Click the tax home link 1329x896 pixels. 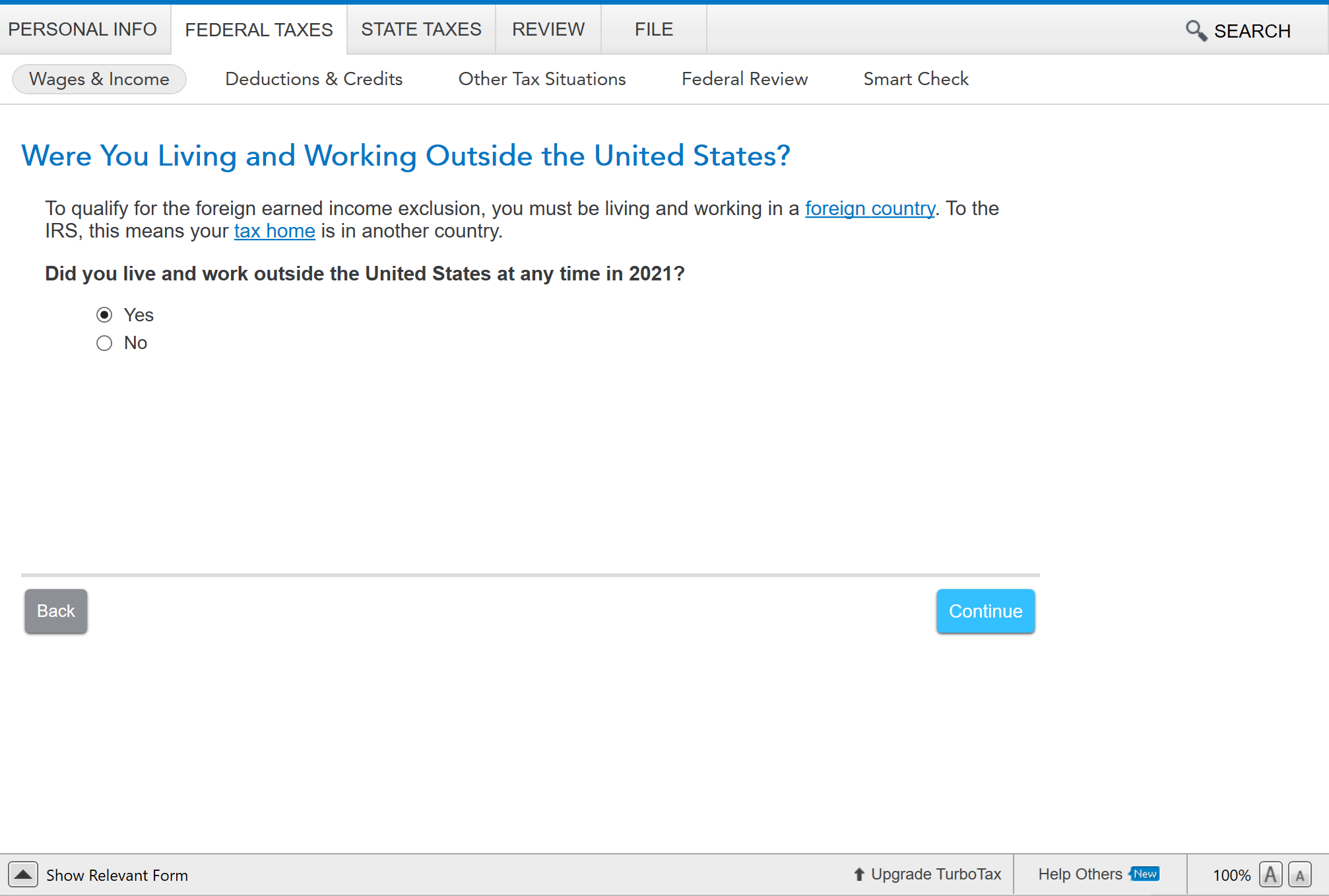(x=275, y=231)
